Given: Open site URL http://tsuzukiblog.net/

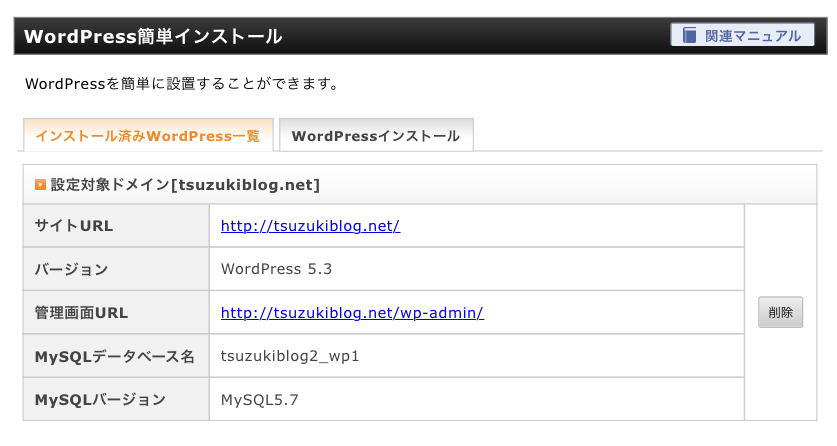Looking at the screenshot, I should pyautogui.click(x=310, y=226).
